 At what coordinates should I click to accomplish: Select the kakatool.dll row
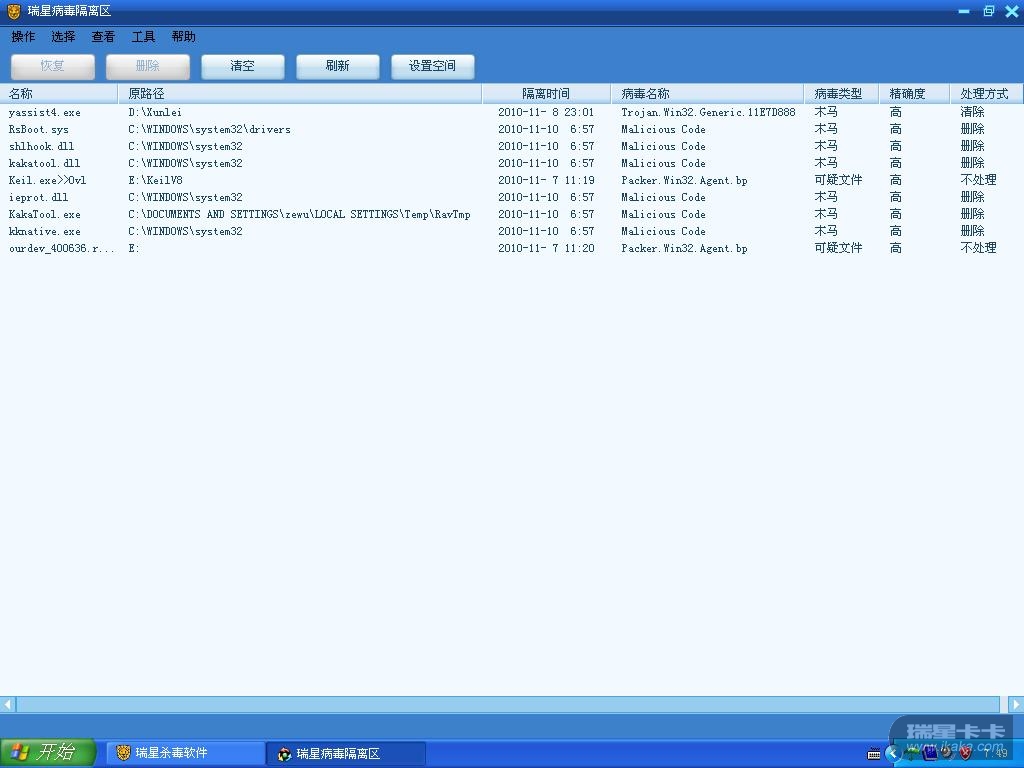(511, 163)
